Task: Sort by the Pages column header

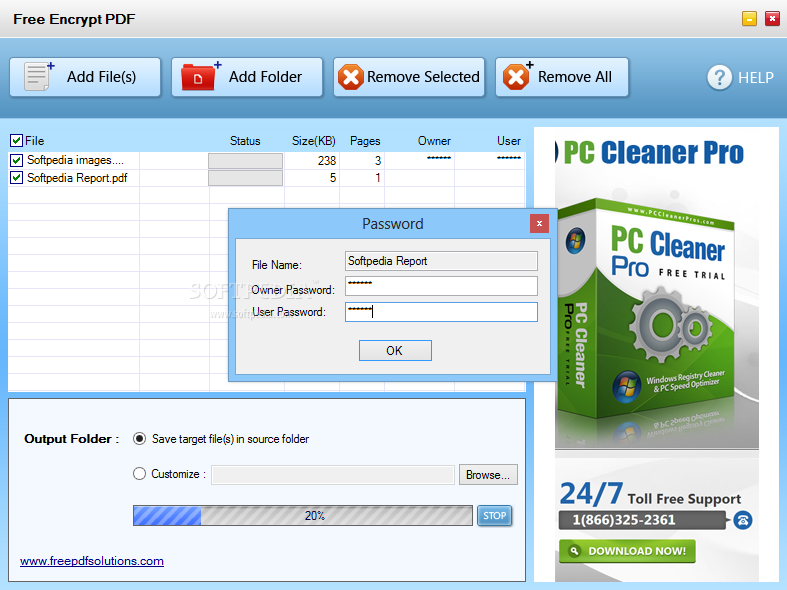Action: [365, 141]
